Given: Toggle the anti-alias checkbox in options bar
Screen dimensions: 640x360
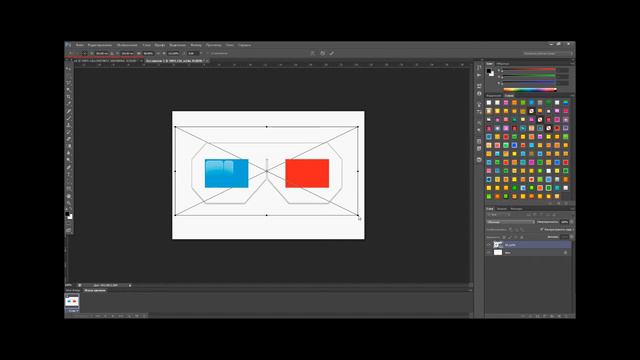Looking at the screenshot, I should [212, 53].
